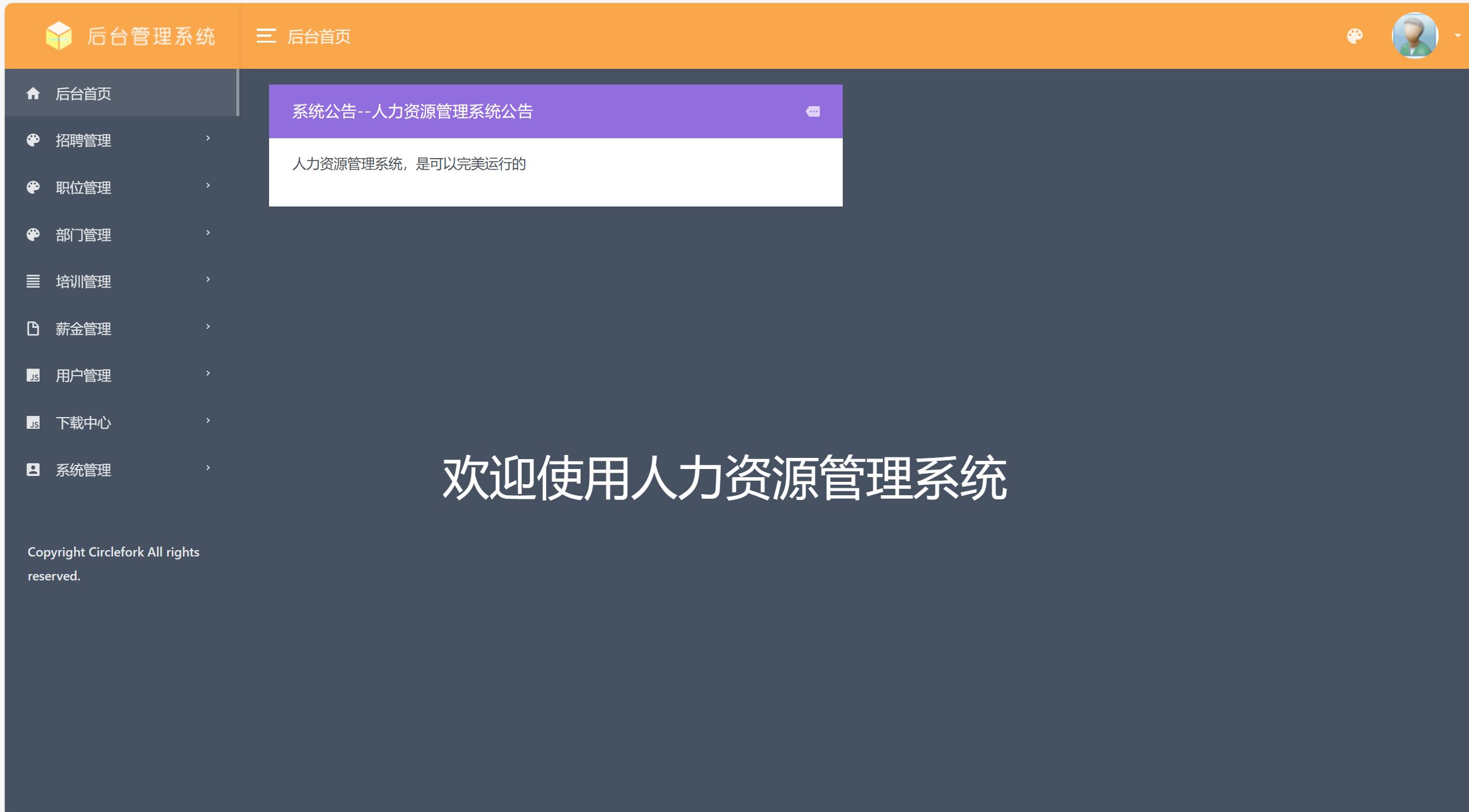
Task: Click the list icon beside 培训管理
Action: (33, 281)
